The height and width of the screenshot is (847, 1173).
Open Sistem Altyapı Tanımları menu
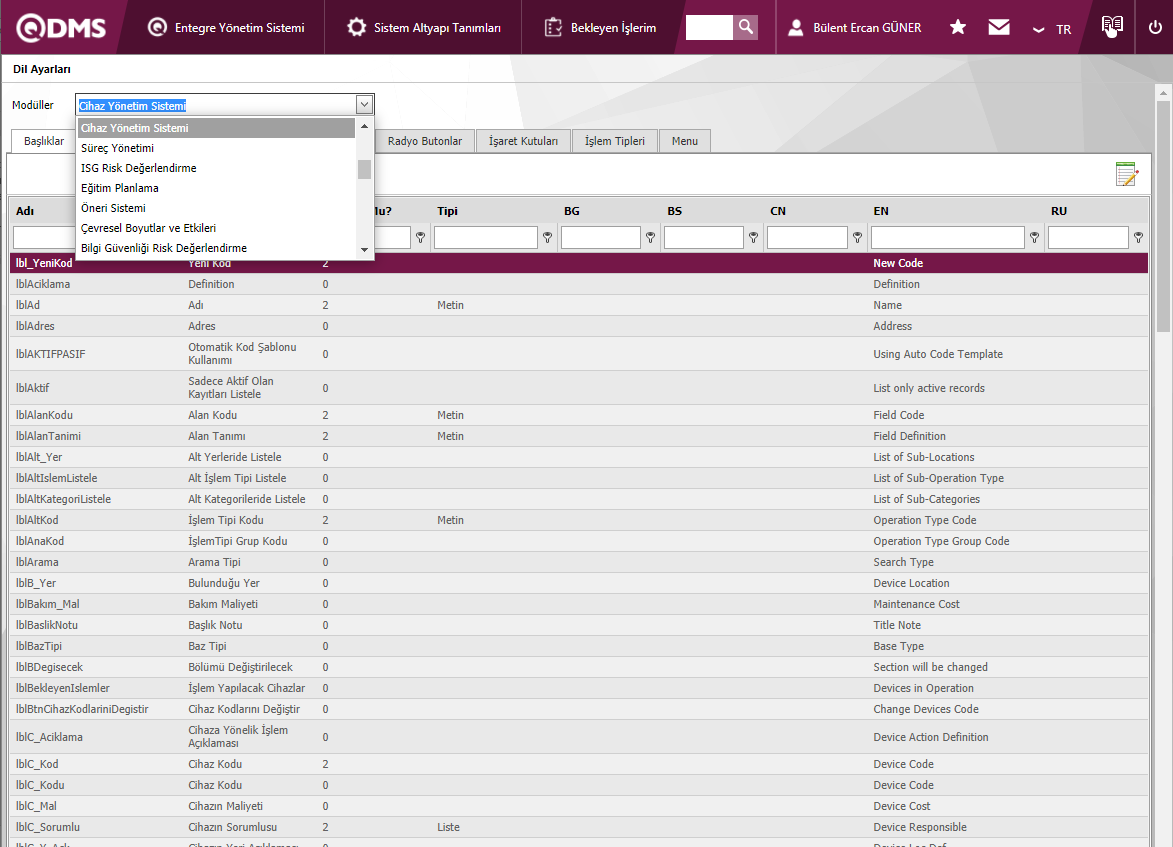(x=425, y=28)
